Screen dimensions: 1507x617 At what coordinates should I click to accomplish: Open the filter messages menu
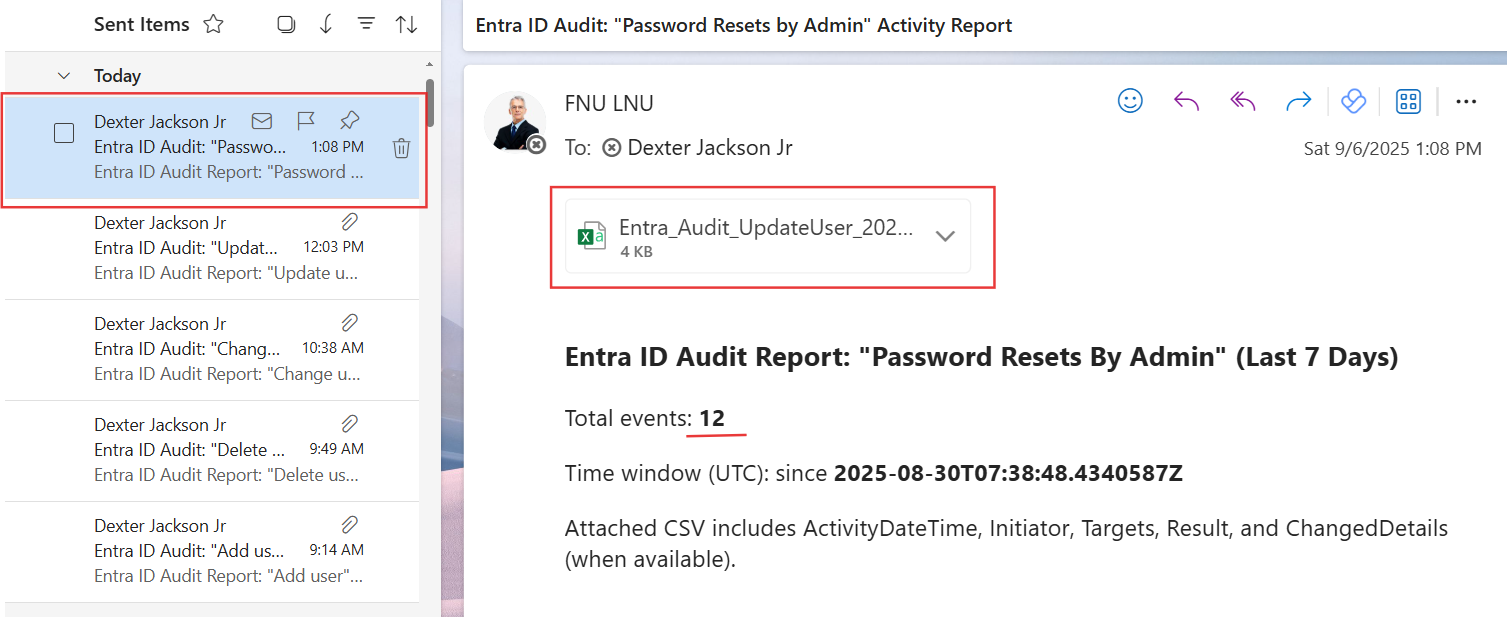[x=366, y=25]
